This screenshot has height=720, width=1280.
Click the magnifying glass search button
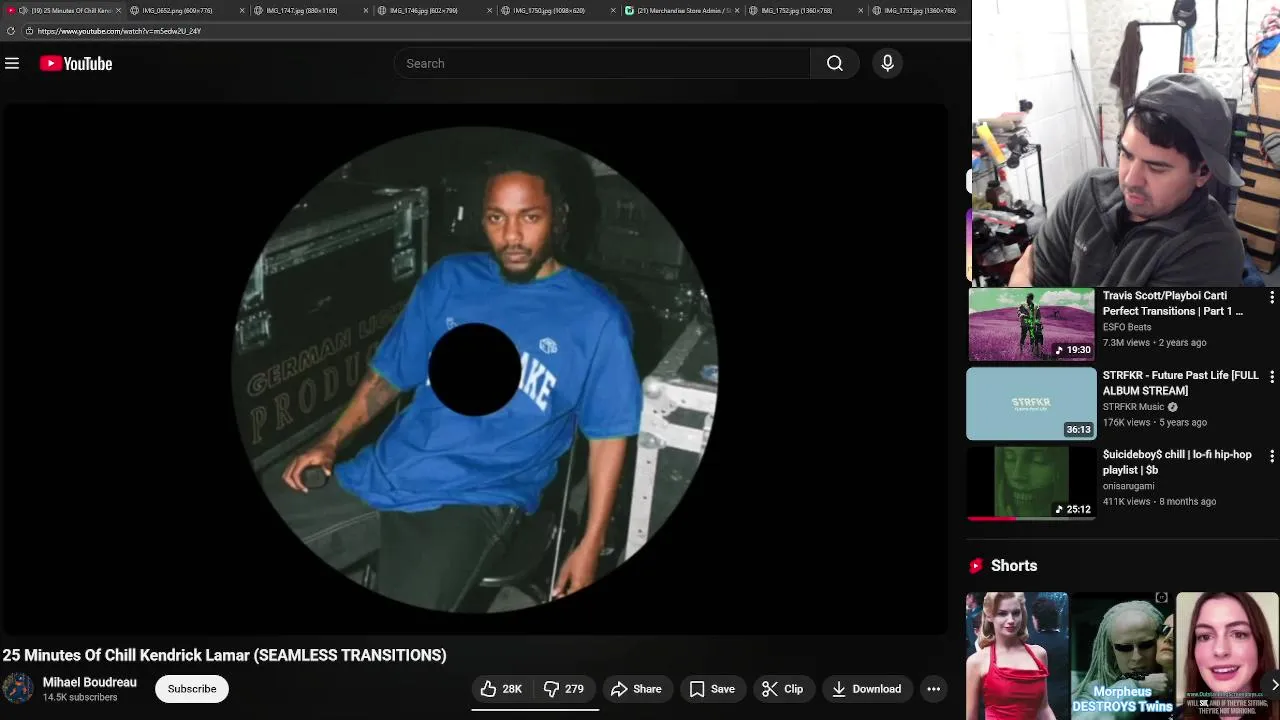[x=835, y=64]
